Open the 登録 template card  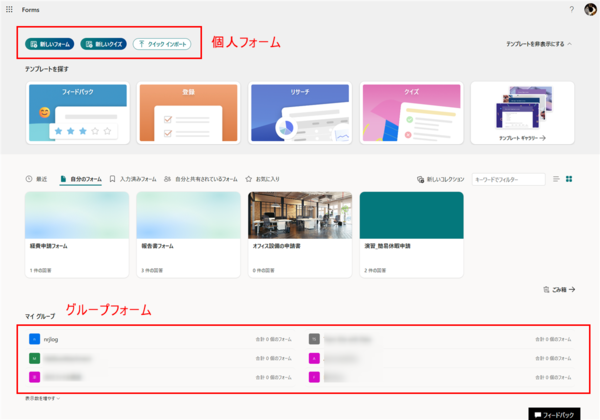tap(189, 113)
